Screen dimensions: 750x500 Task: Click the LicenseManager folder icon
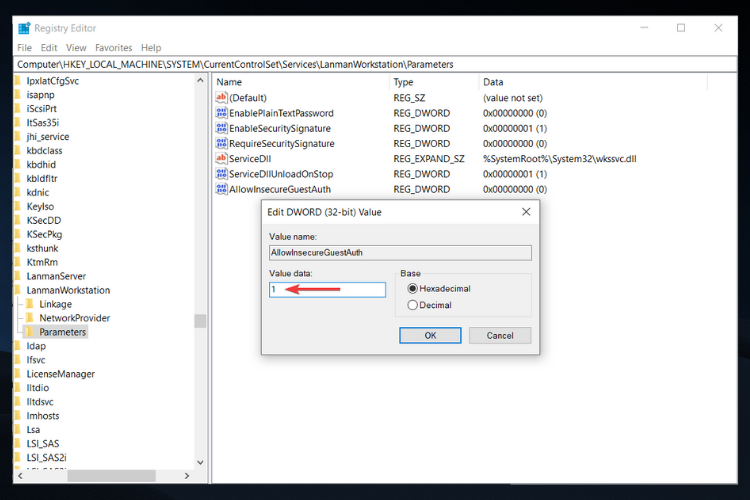coord(18,374)
